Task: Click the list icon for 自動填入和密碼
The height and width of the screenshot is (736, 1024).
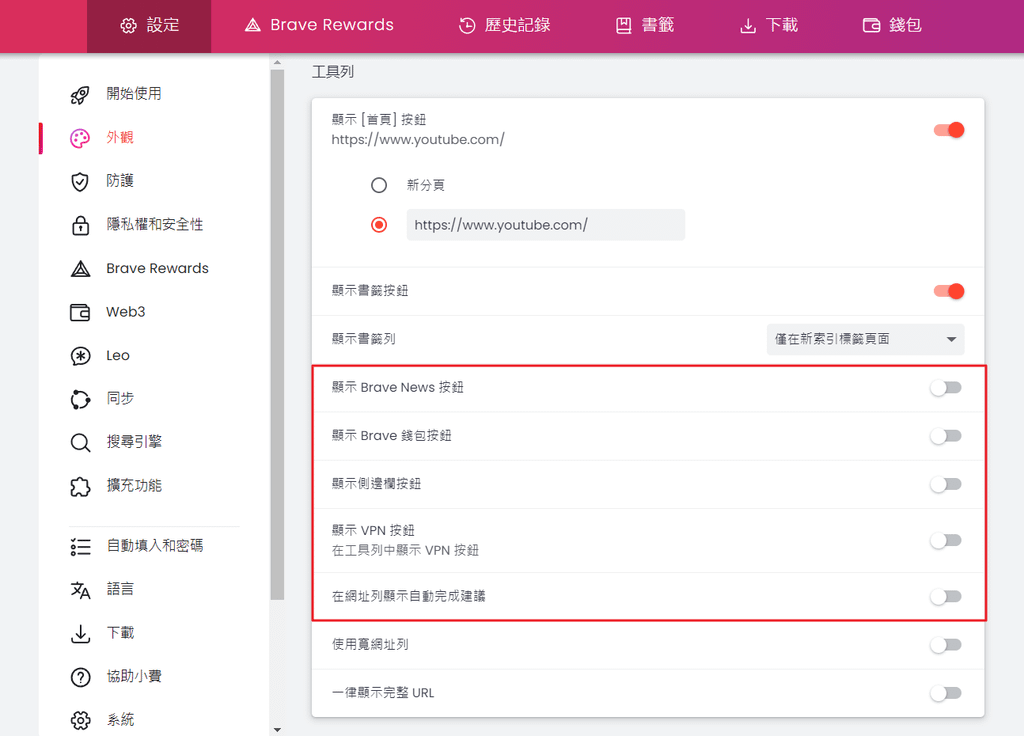Action: click(80, 547)
